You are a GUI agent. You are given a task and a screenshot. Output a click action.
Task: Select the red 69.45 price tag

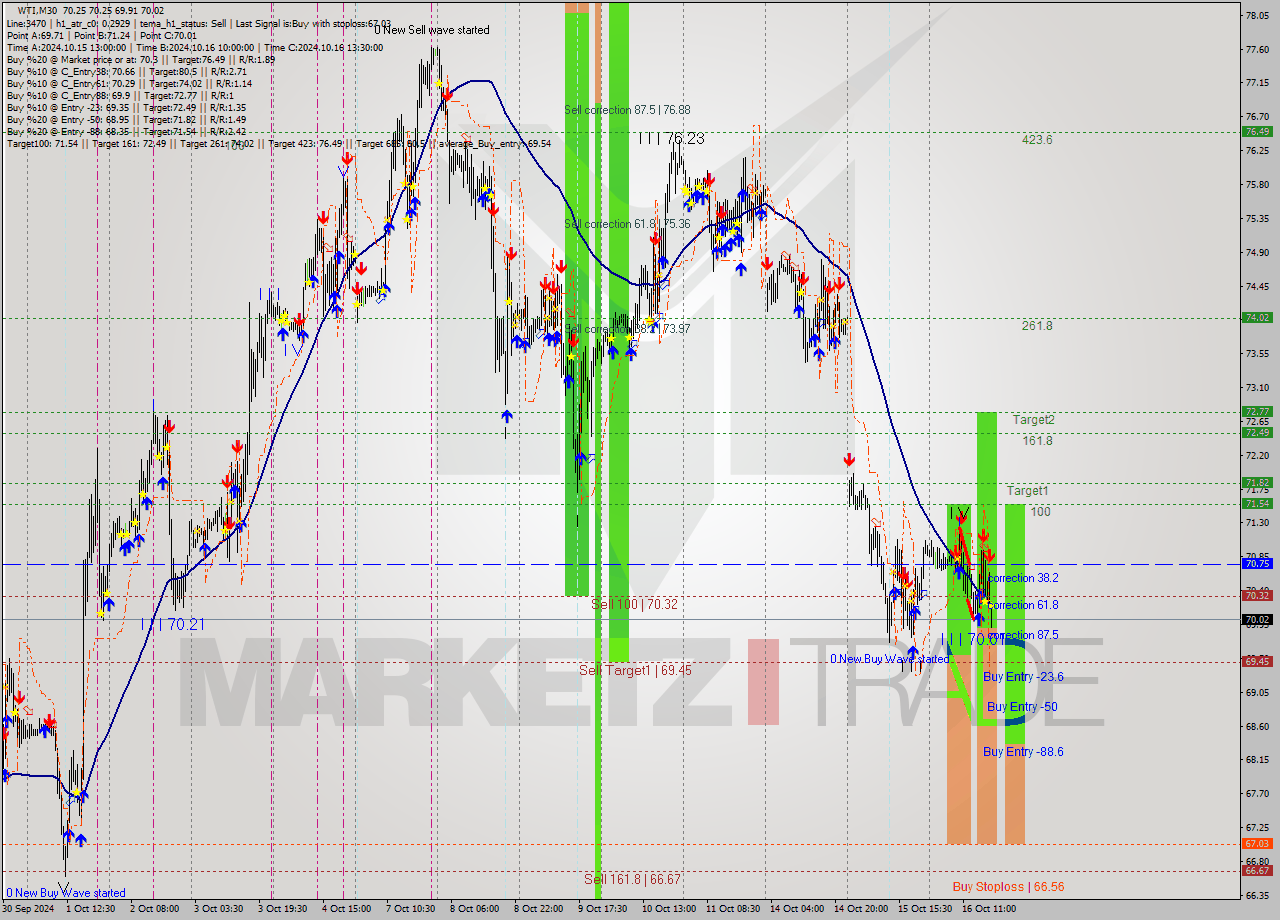click(x=1257, y=661)
